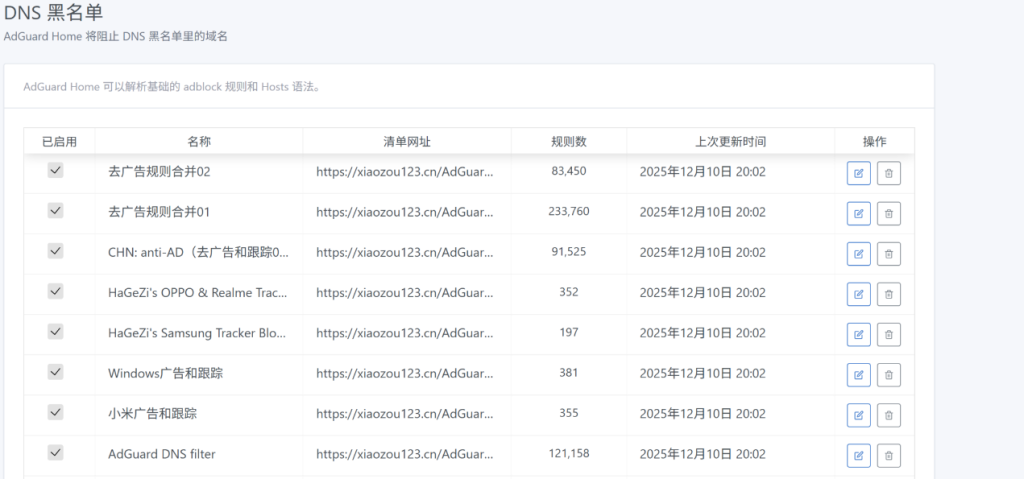Edit the Windows广告和跟踪 list
The width and height of the screenshot is (1024, 479).
coord(858,375)
